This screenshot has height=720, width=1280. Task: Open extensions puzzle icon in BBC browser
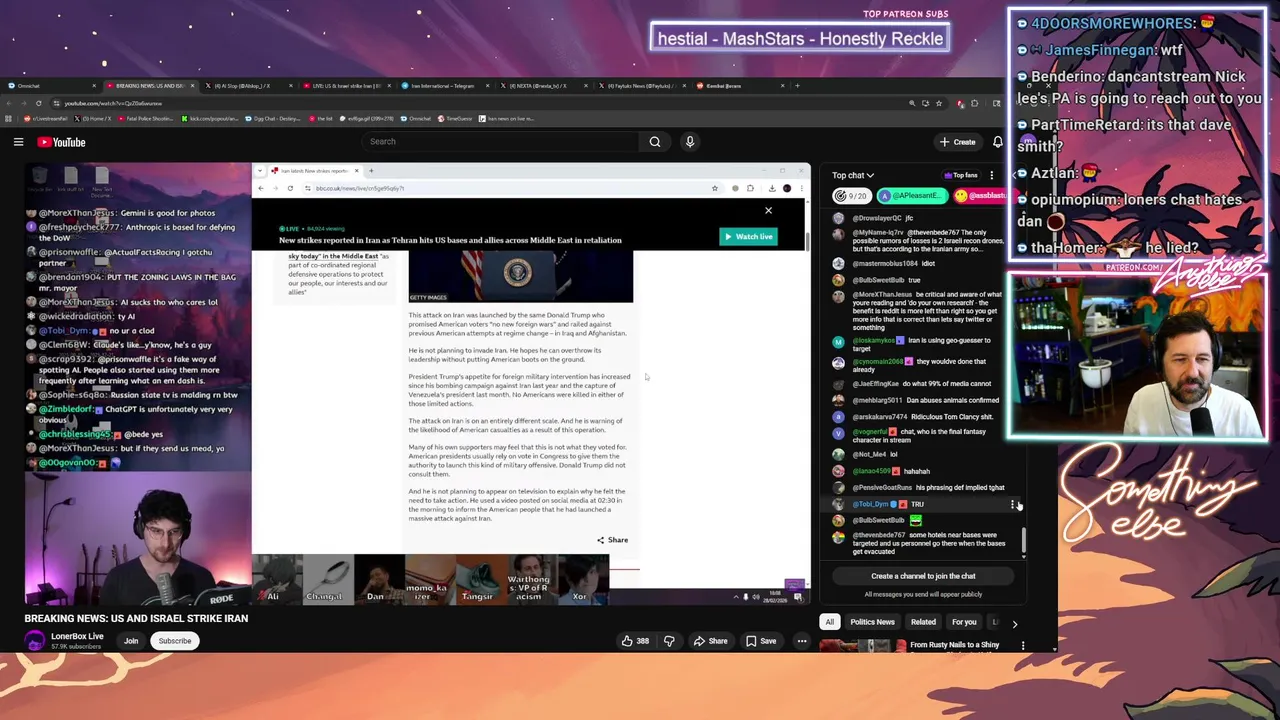click(x=751, y=188)
